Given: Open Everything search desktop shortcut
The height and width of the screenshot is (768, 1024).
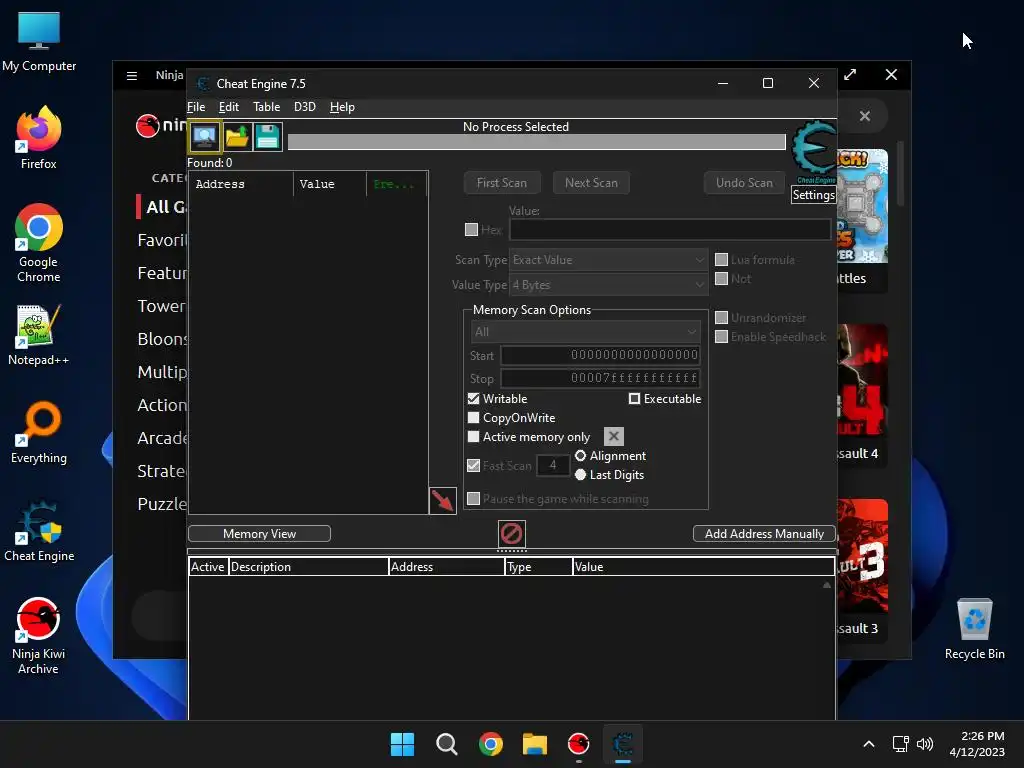Looking at the screenshot, I should click(39, 432).
